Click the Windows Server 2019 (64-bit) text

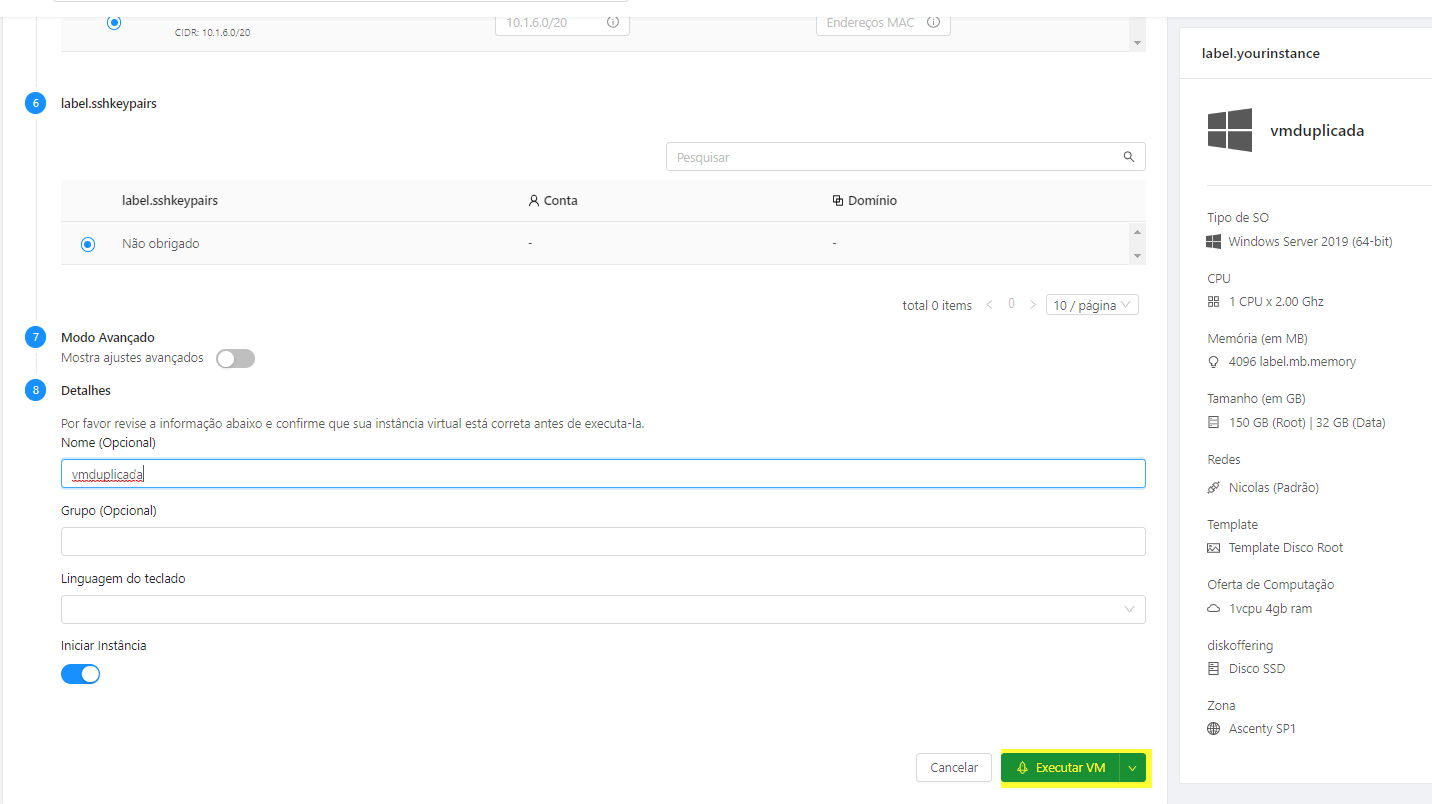pyautogui.click(x=1310, y=241)
